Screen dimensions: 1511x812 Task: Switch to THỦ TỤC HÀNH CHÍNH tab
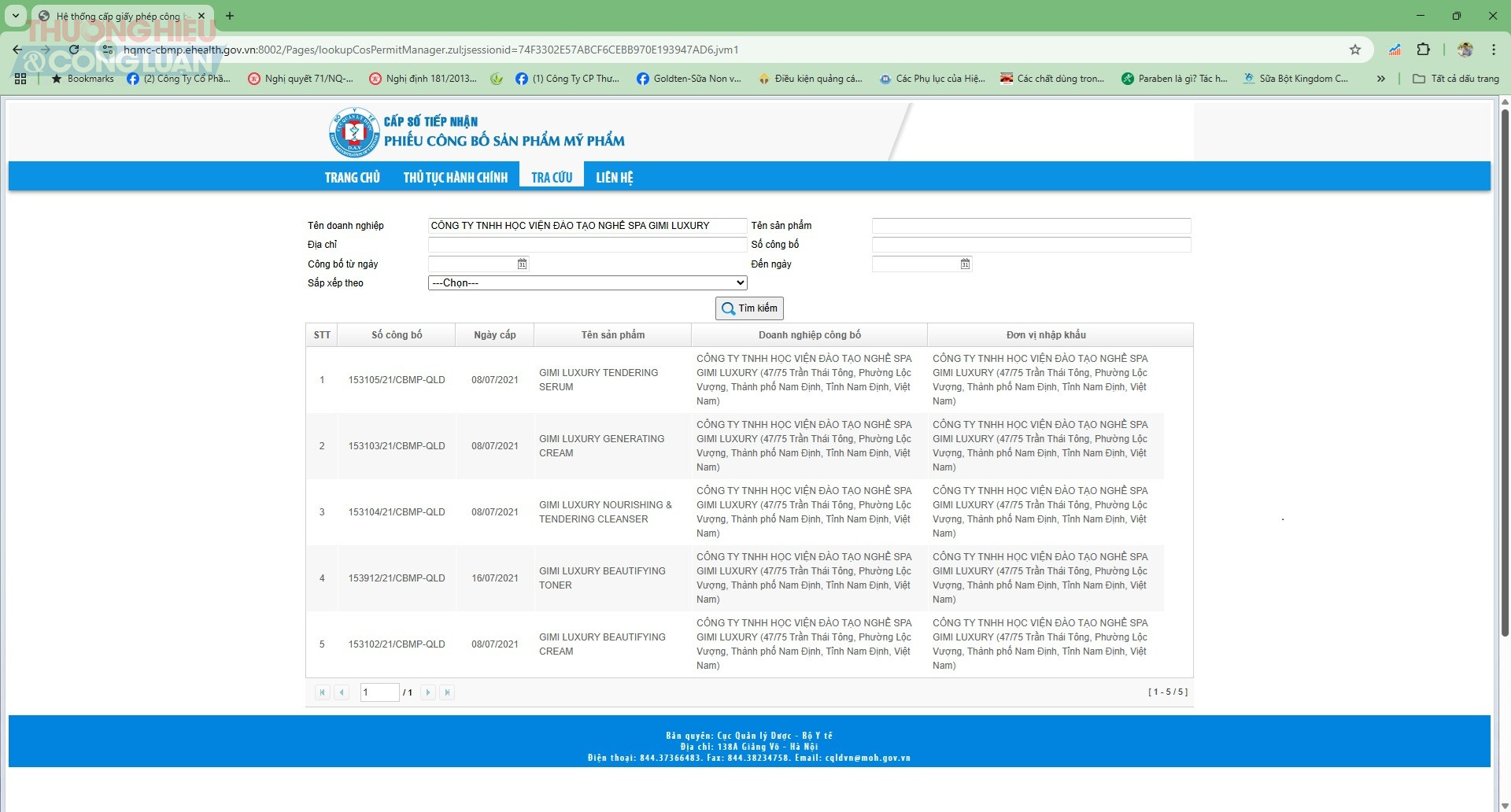tap(456, 178)
